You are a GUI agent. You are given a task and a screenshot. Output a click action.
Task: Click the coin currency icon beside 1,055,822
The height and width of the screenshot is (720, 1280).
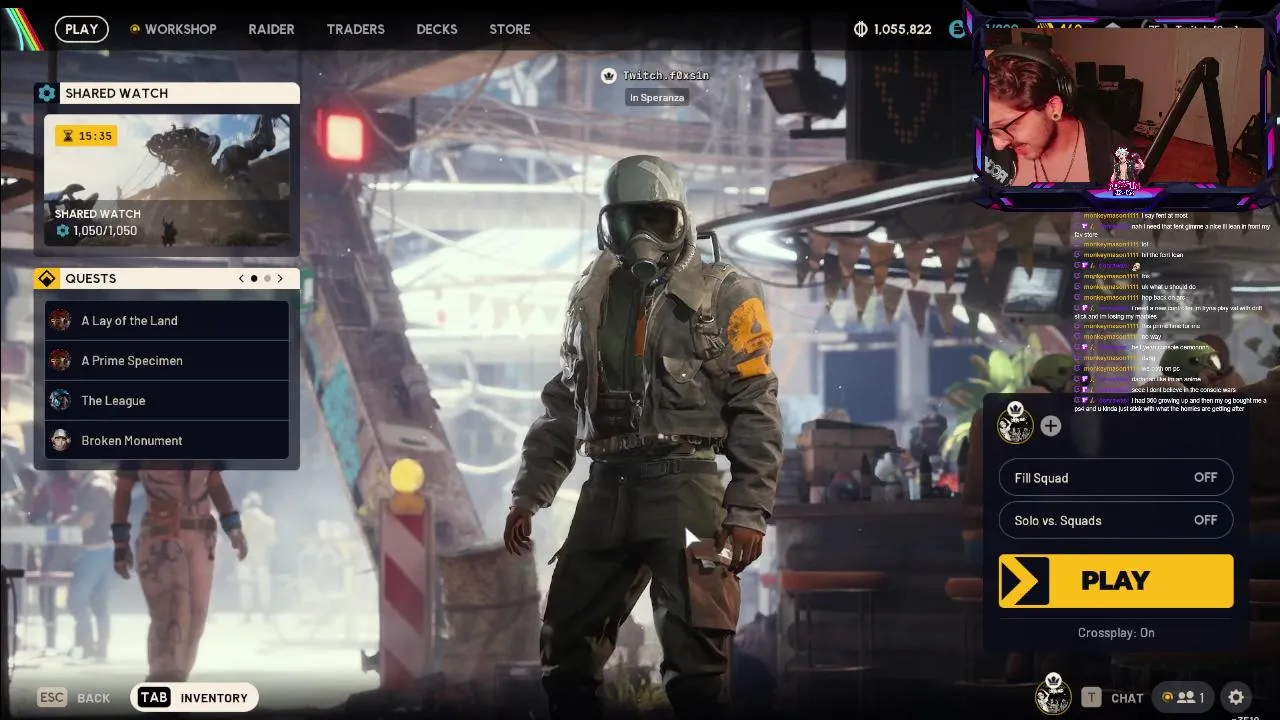click(860, 29)
